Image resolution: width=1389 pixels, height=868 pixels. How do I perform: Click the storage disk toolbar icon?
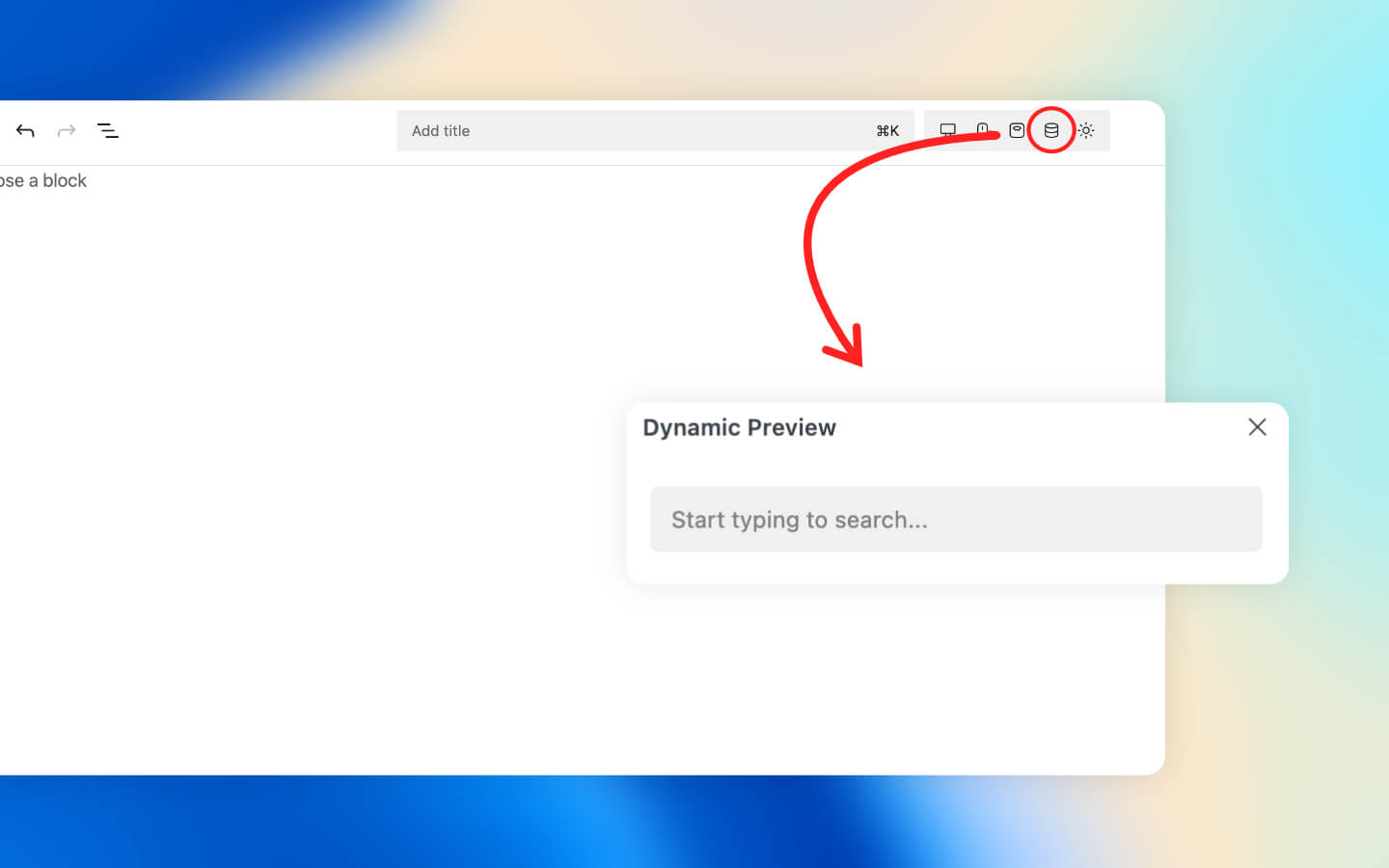[x=1017, y=130]
